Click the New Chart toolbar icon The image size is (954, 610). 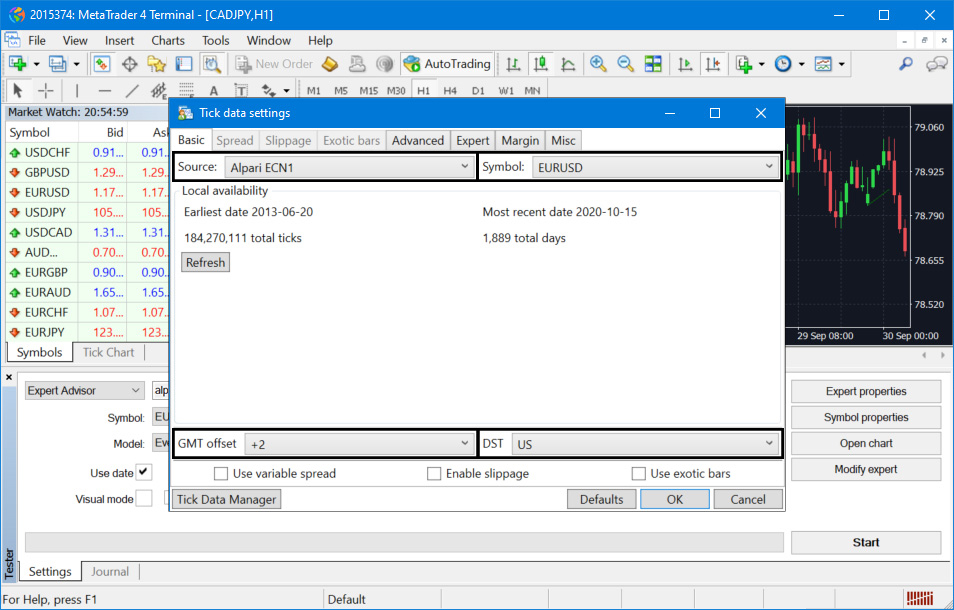(x=18, y=64)
